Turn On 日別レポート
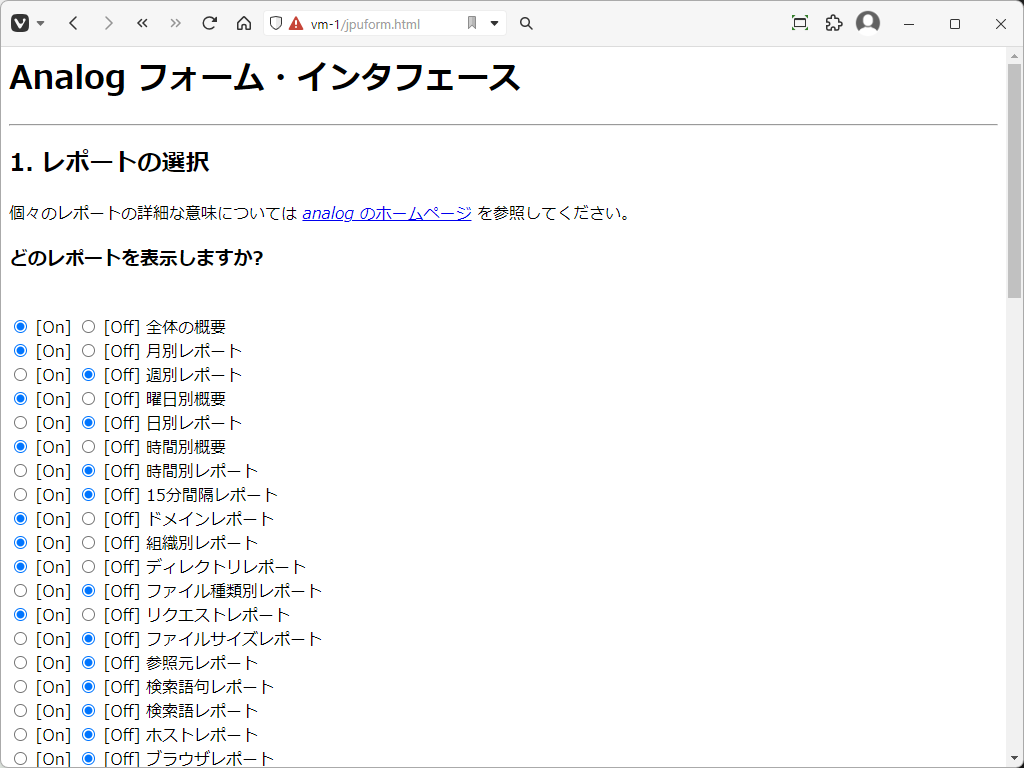The image size is (1024, 768). point(20,423)
